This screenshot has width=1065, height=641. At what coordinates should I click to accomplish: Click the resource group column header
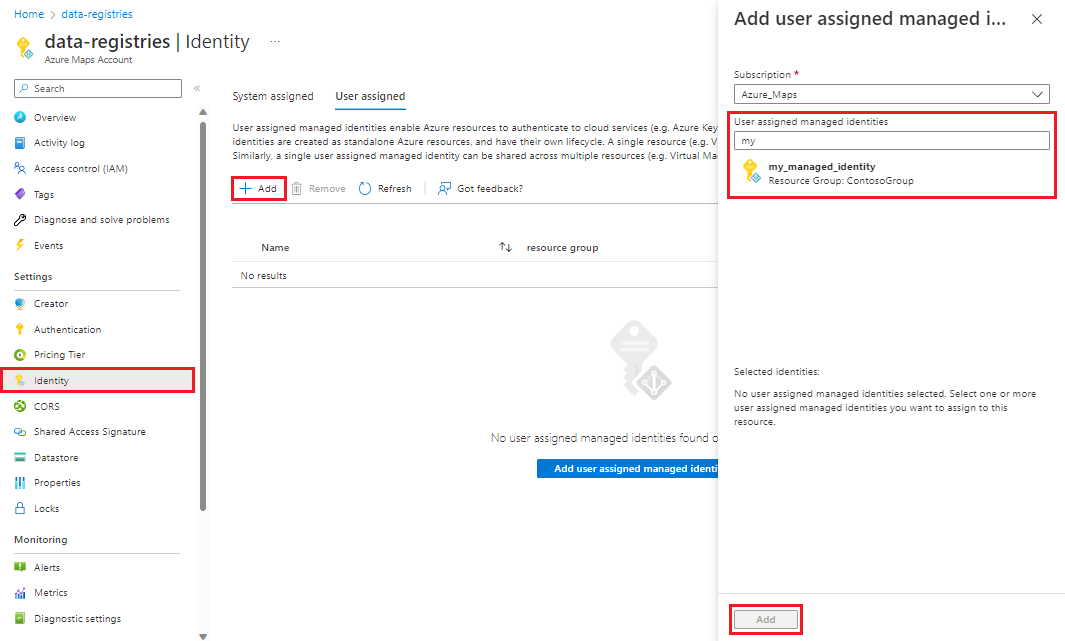(562, 248)
